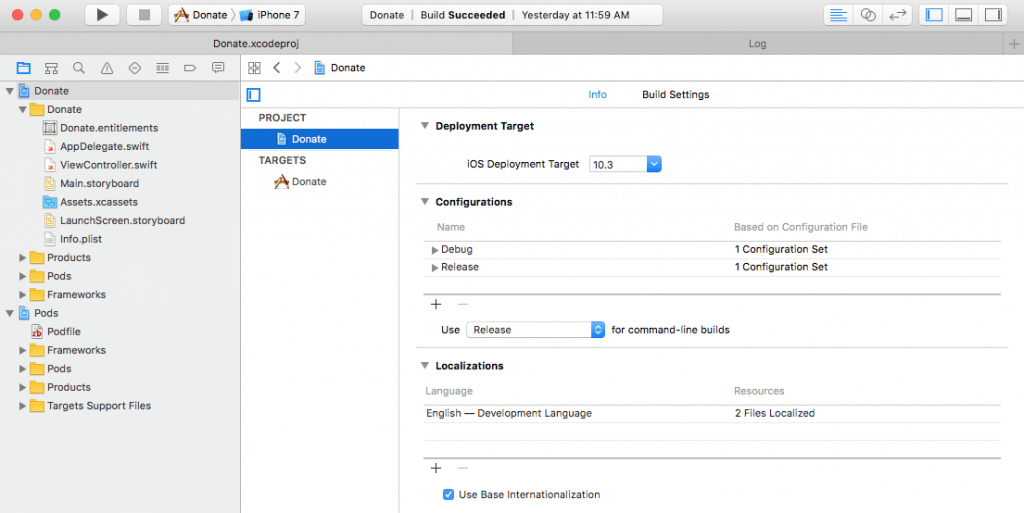Add a localization with plus button

(x=436, y=468)
